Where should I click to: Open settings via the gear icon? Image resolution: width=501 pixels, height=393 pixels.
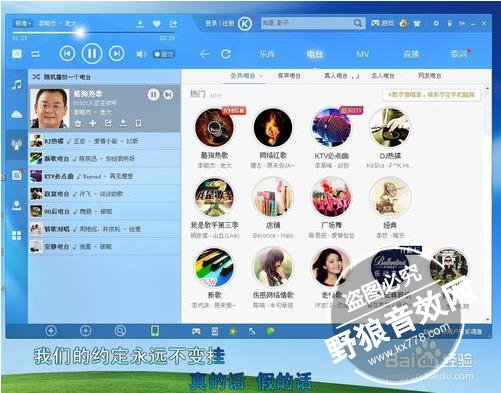(436, 24)
